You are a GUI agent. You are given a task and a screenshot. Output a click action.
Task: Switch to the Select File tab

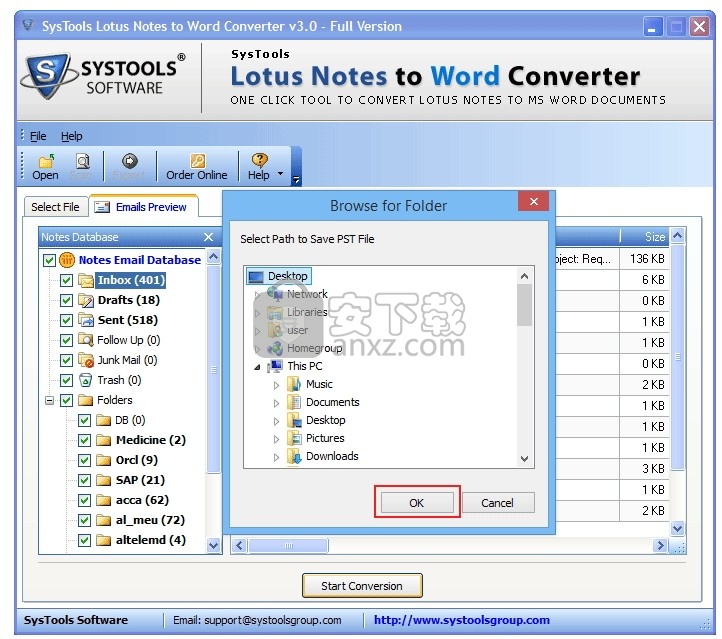(x=55, y=207)
